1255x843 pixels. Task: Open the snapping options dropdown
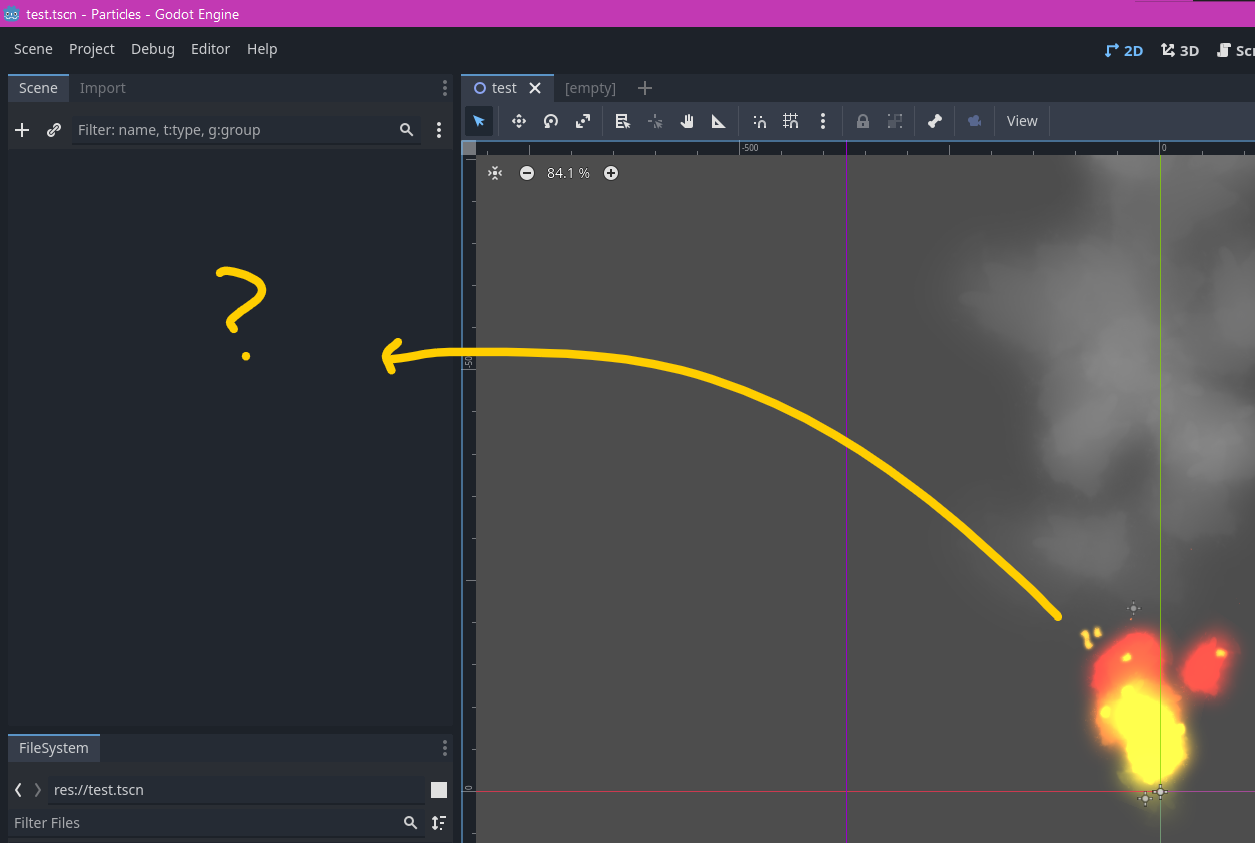[x=823, y=120]
